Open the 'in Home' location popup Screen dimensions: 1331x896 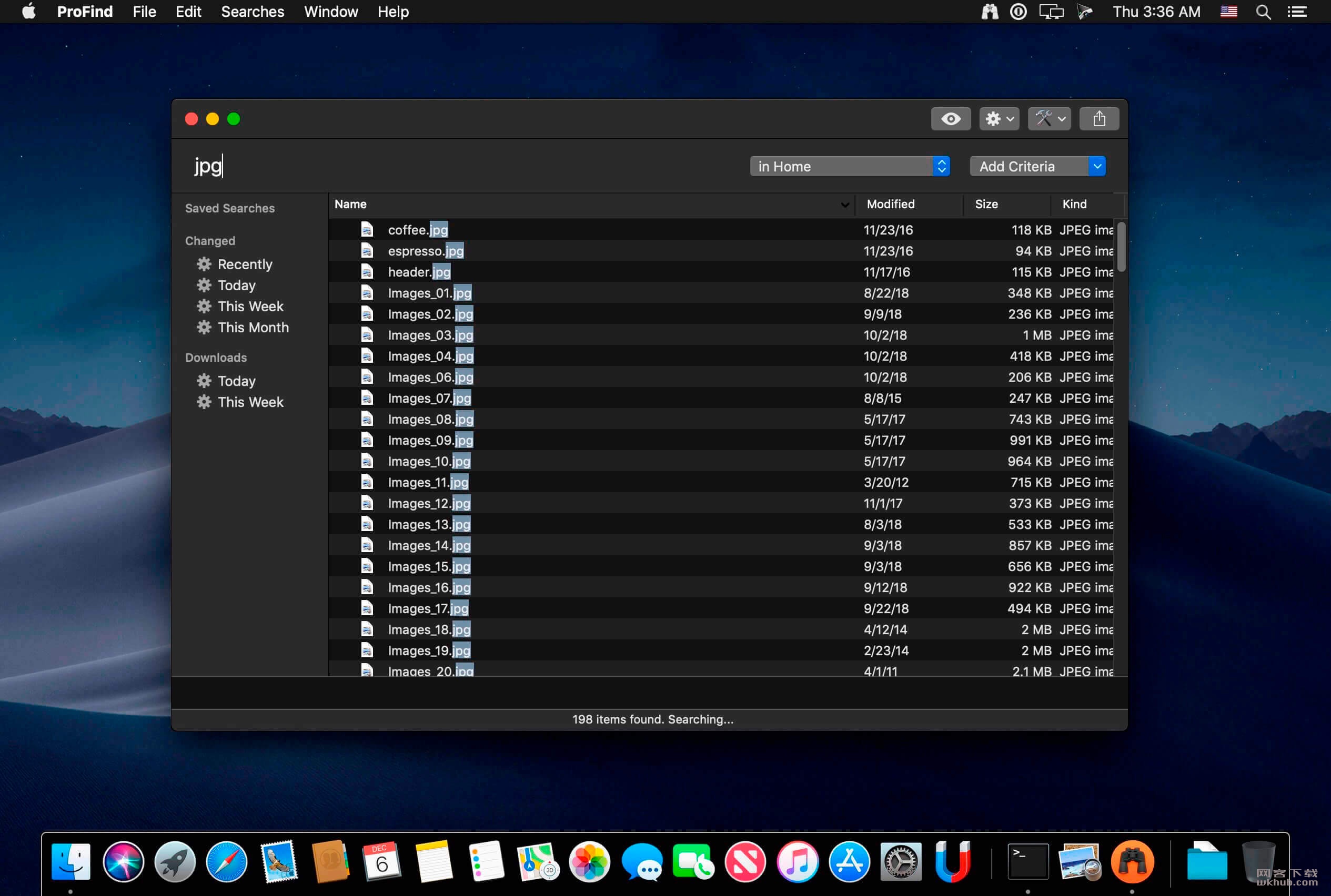coord(850,166)
